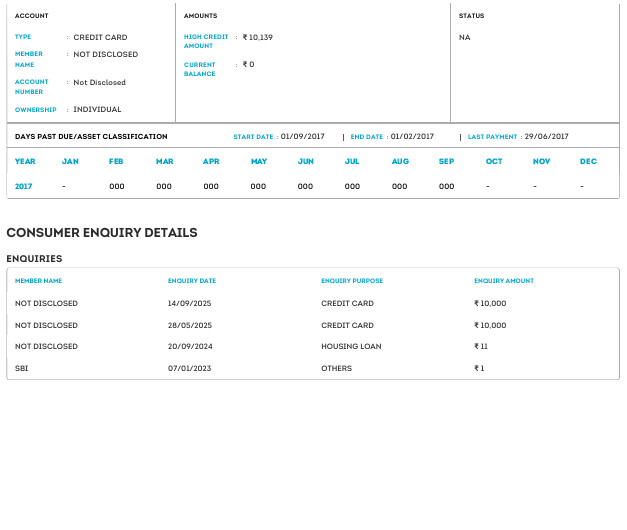Viewport: 627px width, 530px height.
Task: Select ₹ 10,000 amount in the 14/09/2025 row
Action: click(490, 304)
